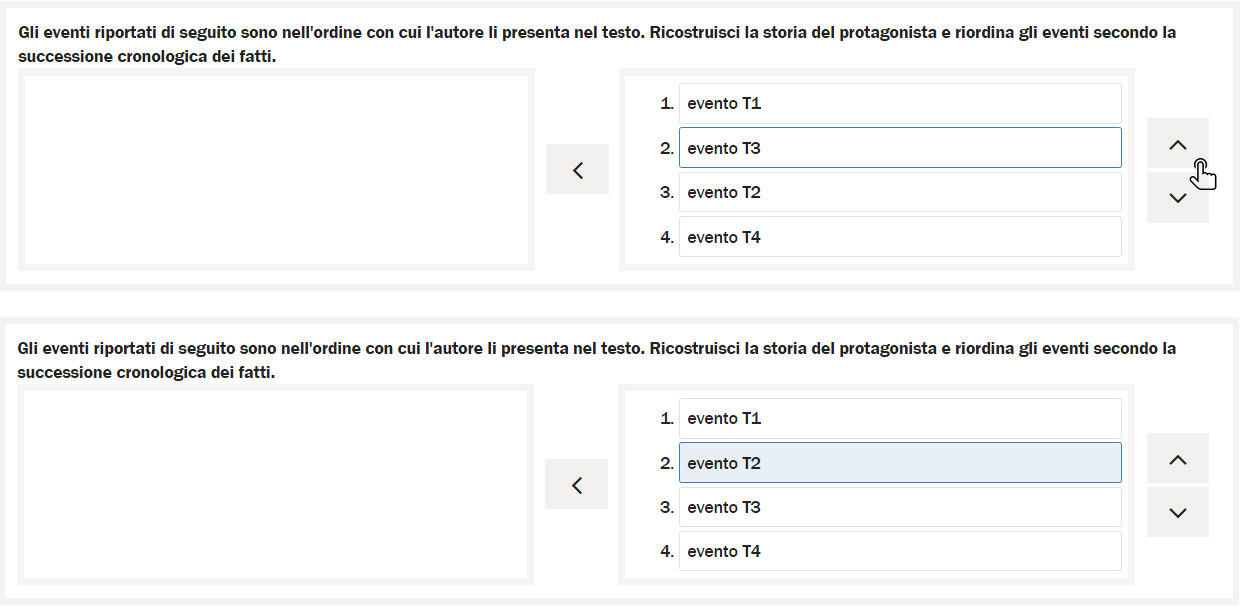Click the move-up arrow in the second exercise

pos(1177,460)
